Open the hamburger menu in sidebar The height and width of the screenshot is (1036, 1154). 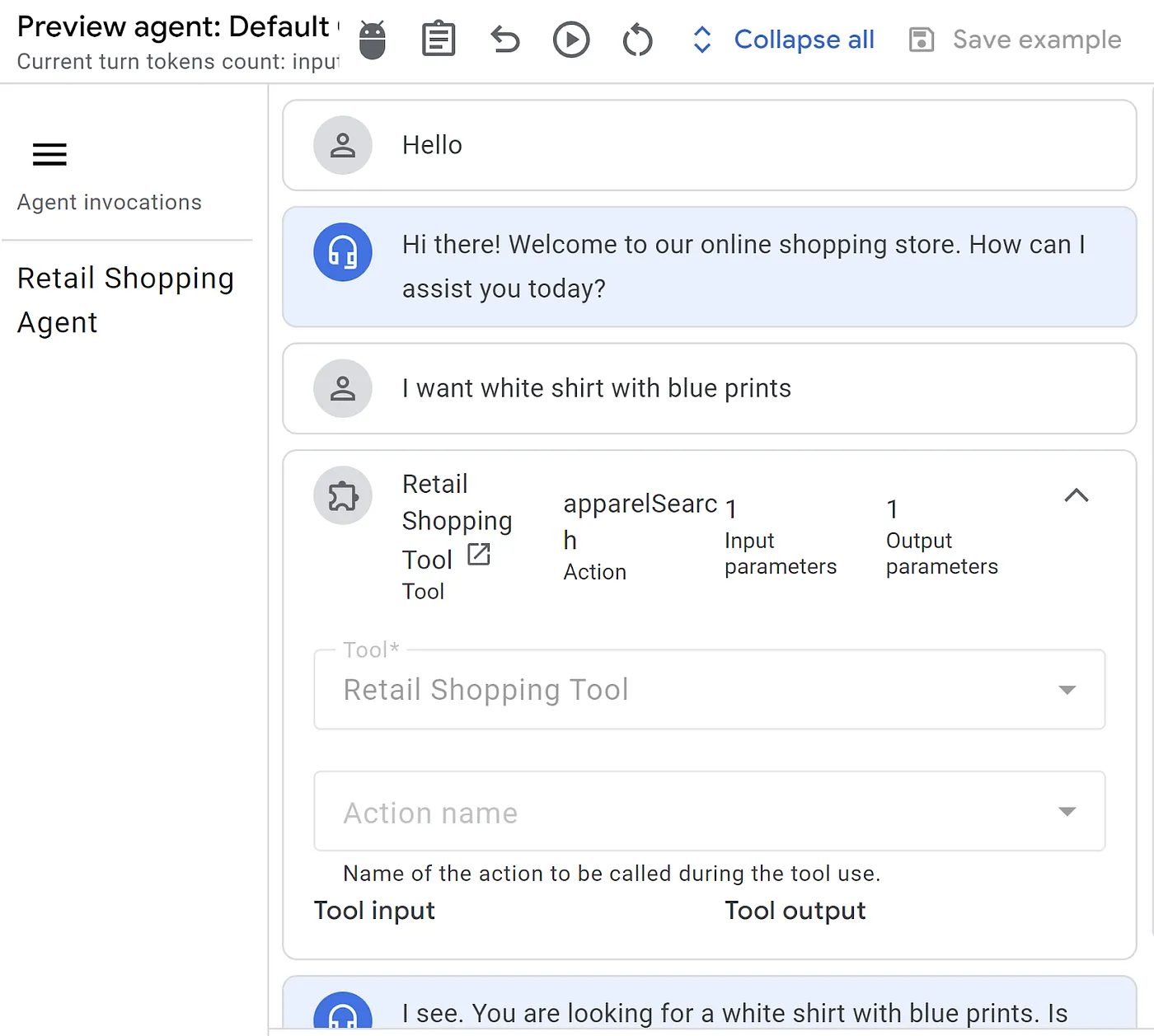49,154
